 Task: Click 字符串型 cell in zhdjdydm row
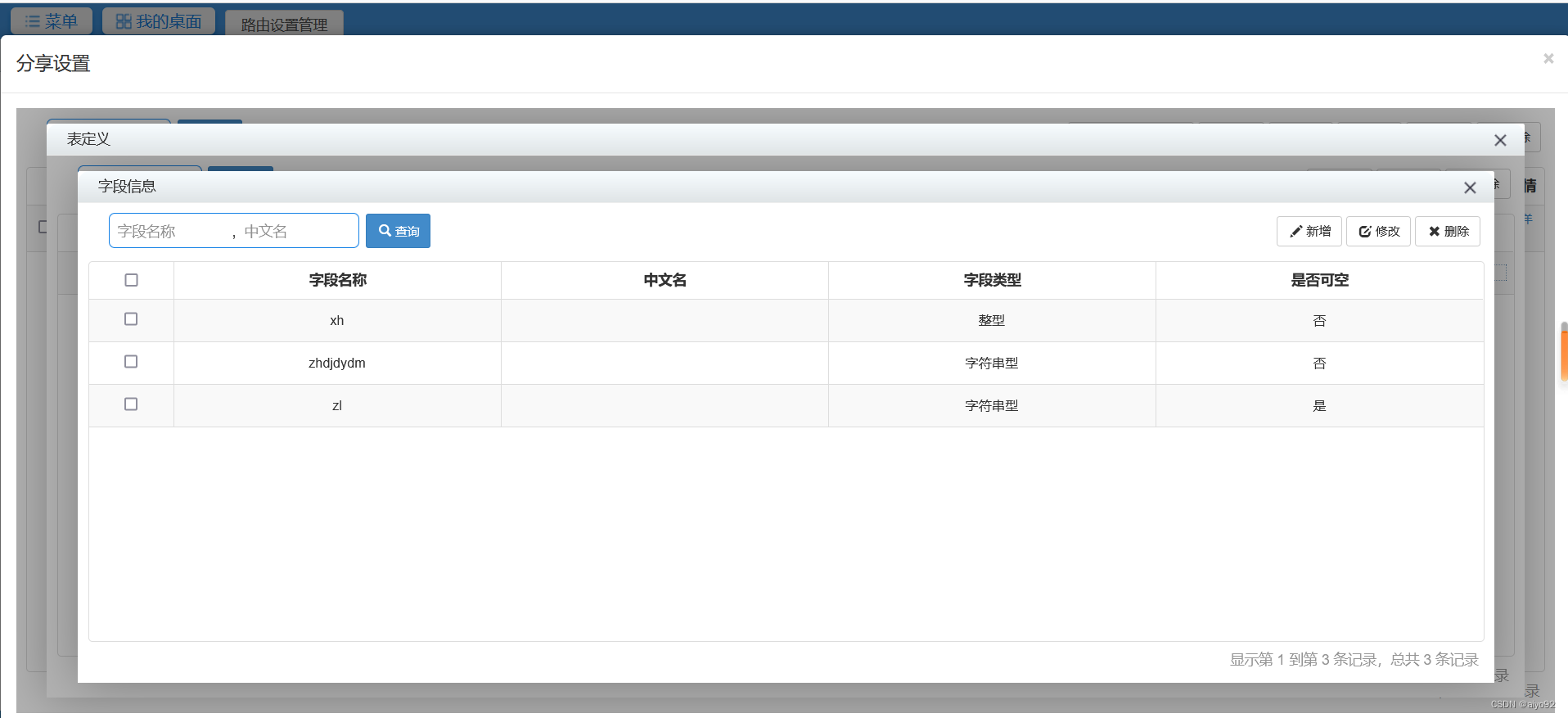992,364
